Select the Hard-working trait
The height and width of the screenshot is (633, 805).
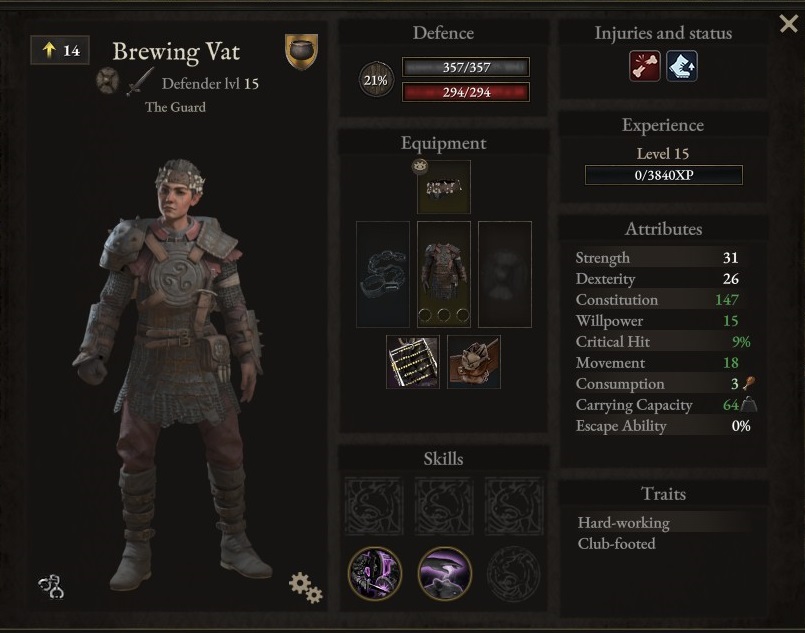[623, 523]
